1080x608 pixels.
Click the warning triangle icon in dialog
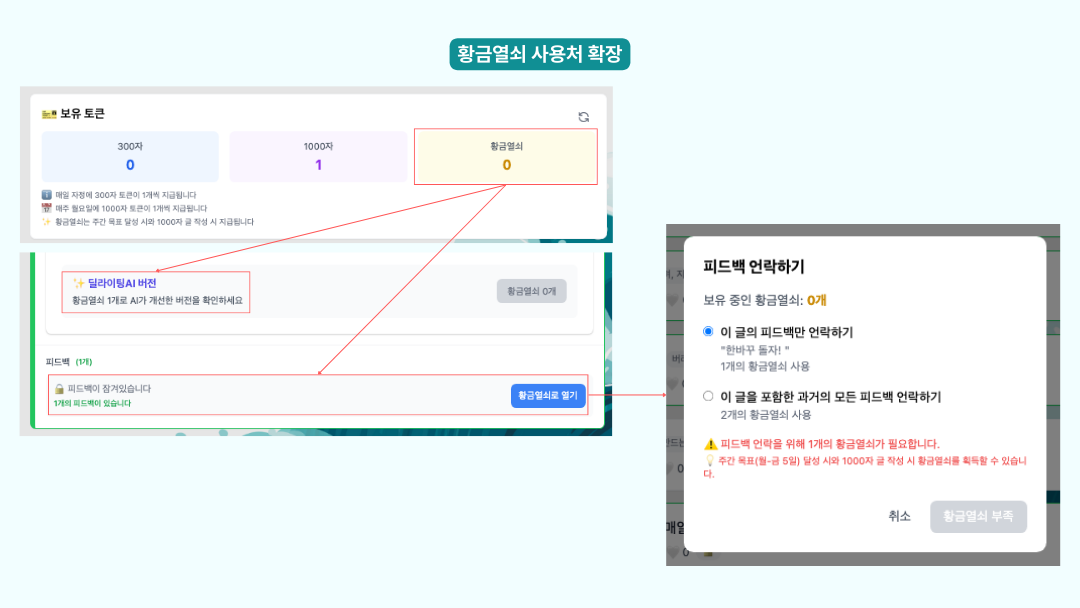pyautogui.click(x=710, y=444)
